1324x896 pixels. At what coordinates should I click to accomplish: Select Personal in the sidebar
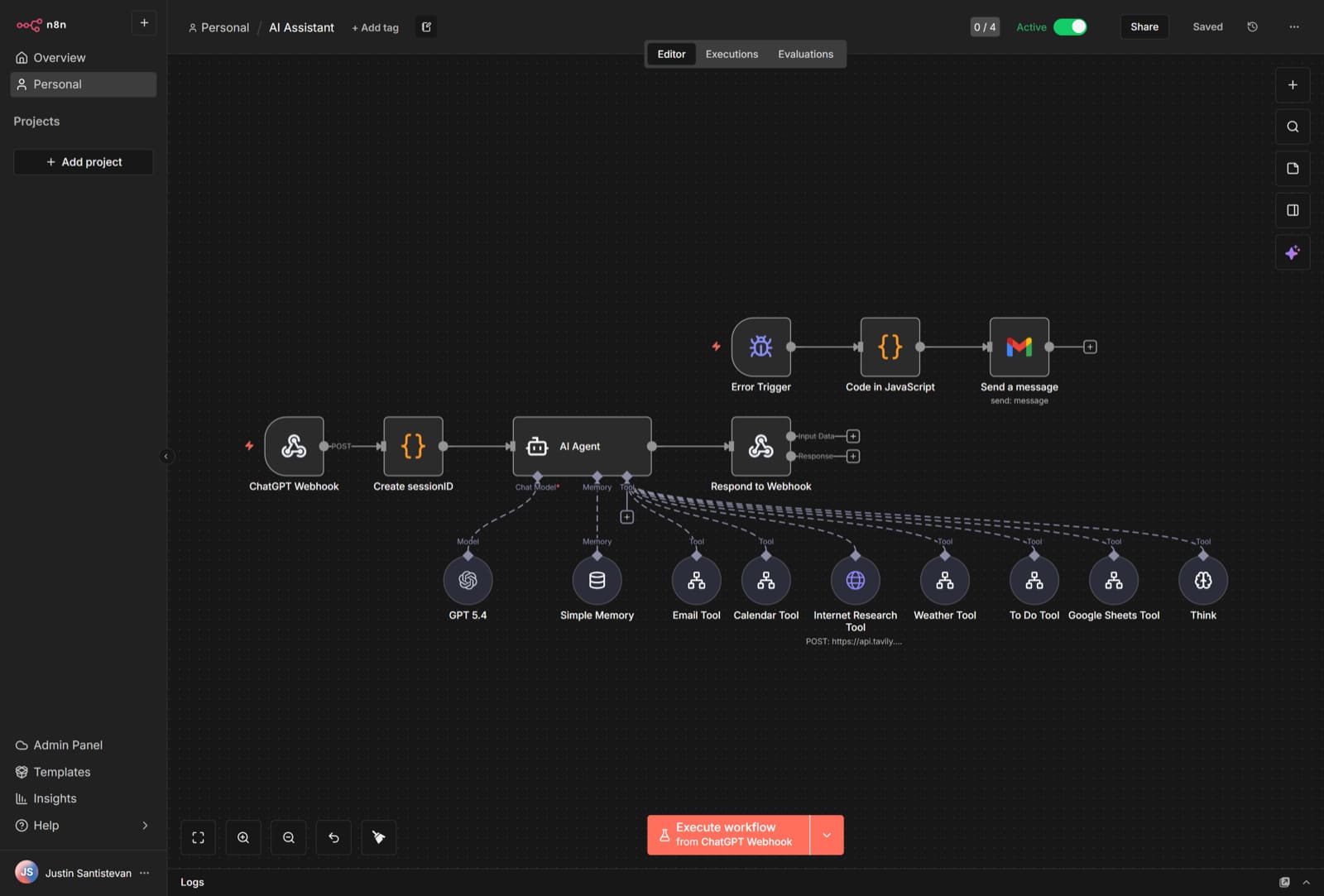(x=83, y=84)
